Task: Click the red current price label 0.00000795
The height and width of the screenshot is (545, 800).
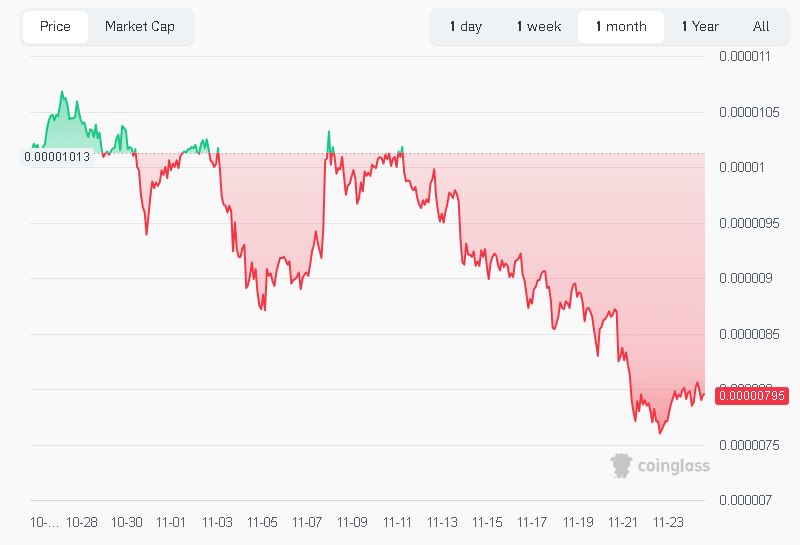Action: [746, 396]
